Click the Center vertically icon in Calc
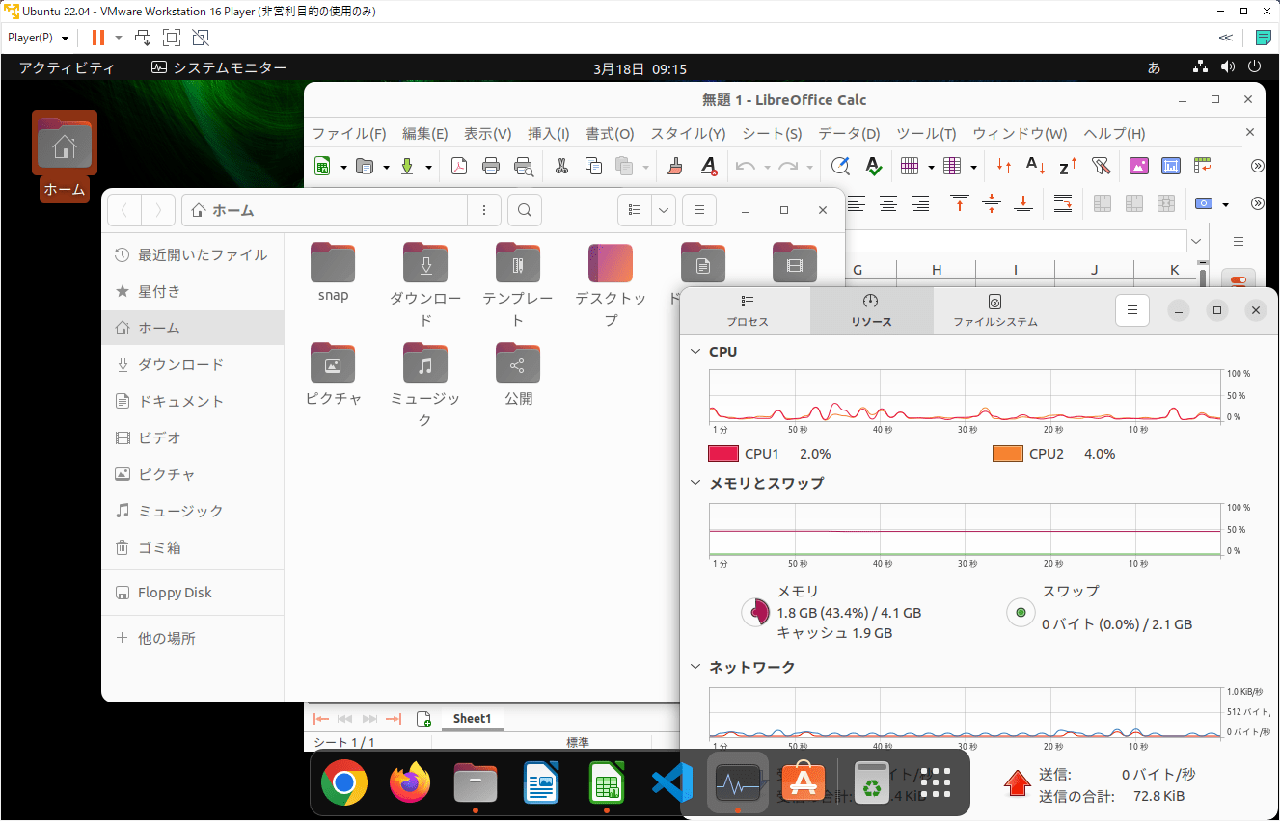This screenshot has width=1280, height=821. pyautogui.click(x=991, y=204)
